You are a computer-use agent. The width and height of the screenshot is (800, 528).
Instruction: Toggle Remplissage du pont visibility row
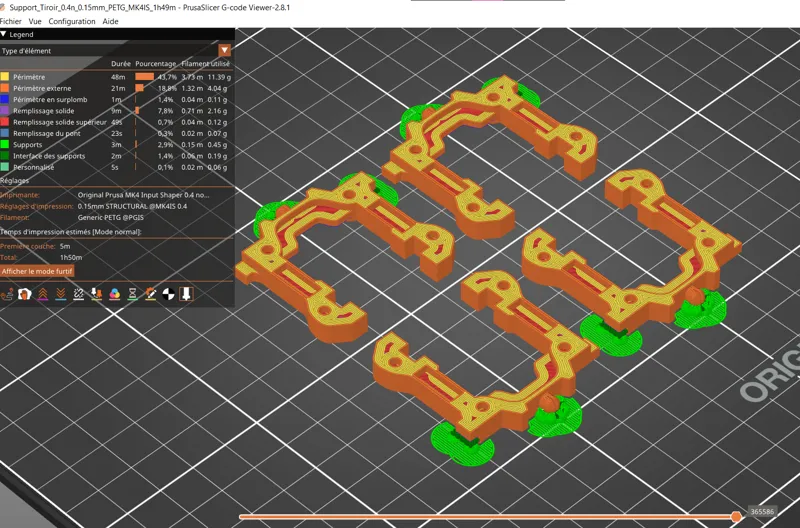click(x=116, y=133)
